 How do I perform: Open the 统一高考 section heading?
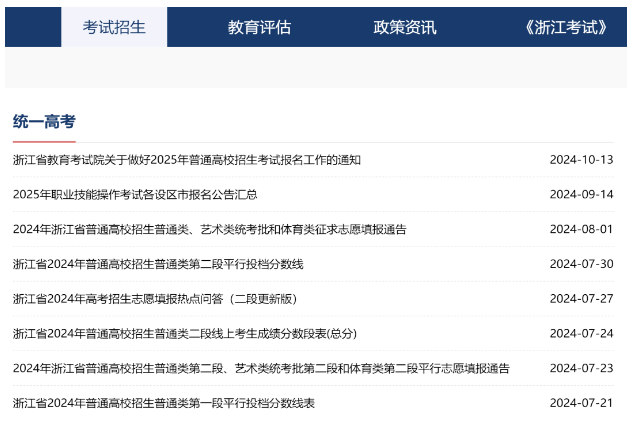pos(44,121)
